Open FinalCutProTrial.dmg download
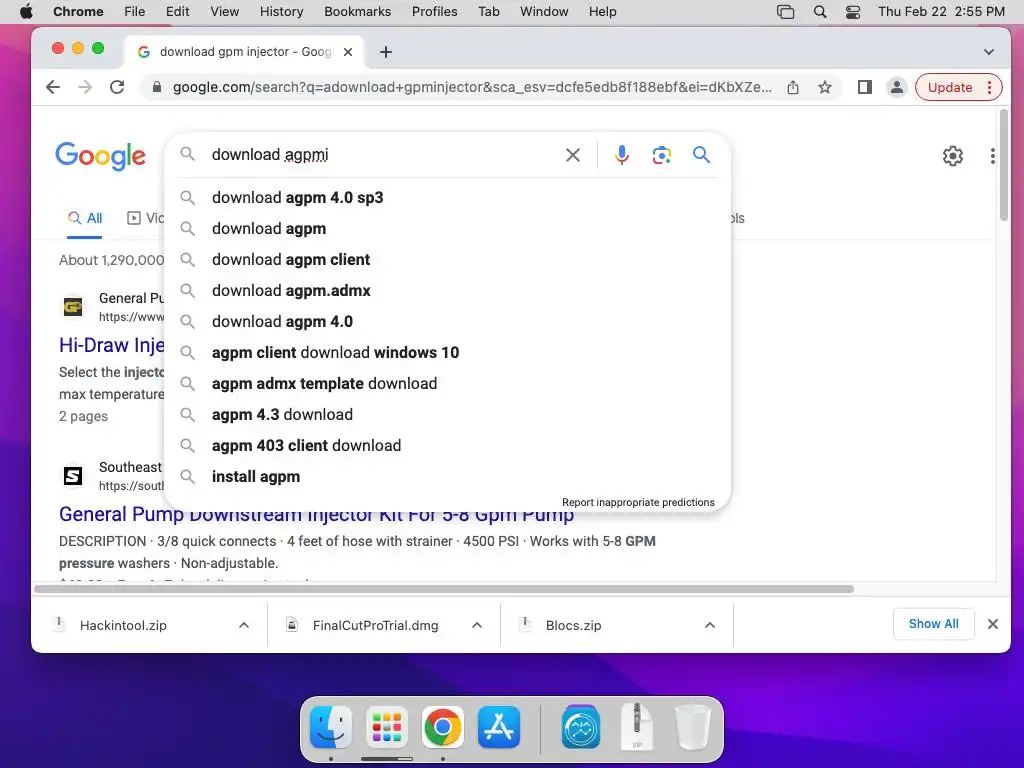This screenshot has width=1024, height=768. (x=375, y=625)
